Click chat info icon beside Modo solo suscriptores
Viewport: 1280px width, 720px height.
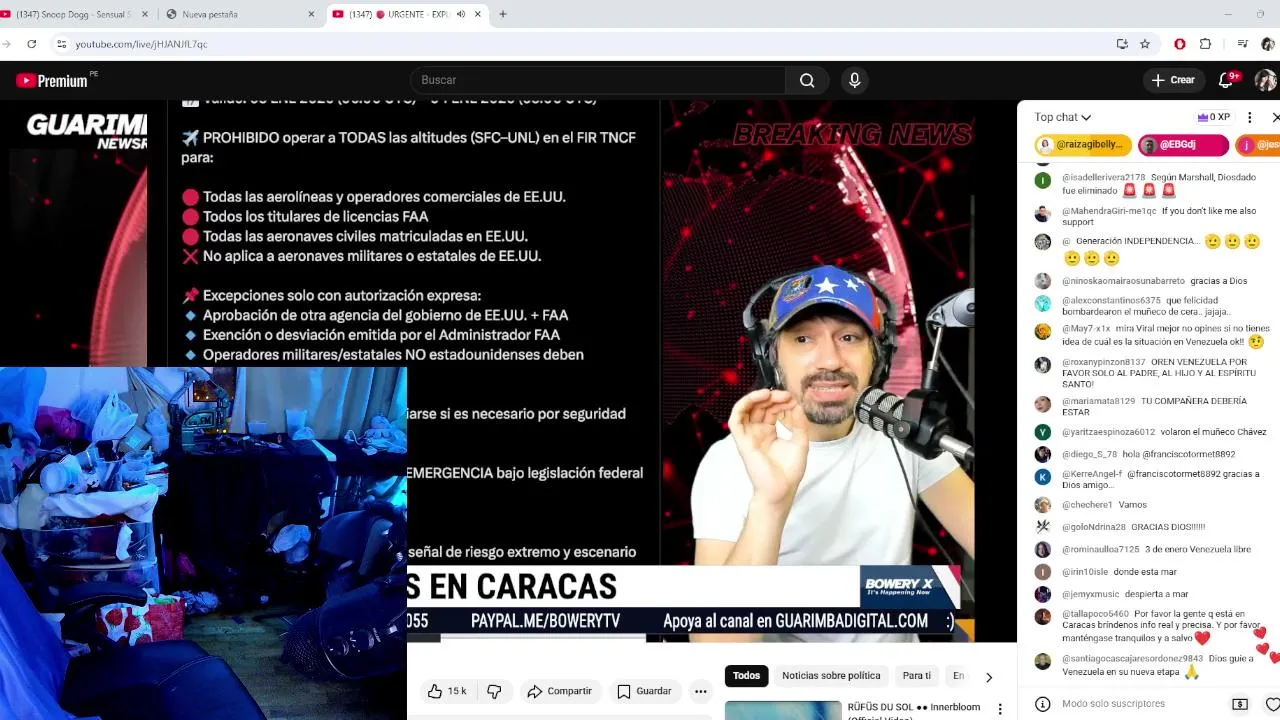point(1042,704)
